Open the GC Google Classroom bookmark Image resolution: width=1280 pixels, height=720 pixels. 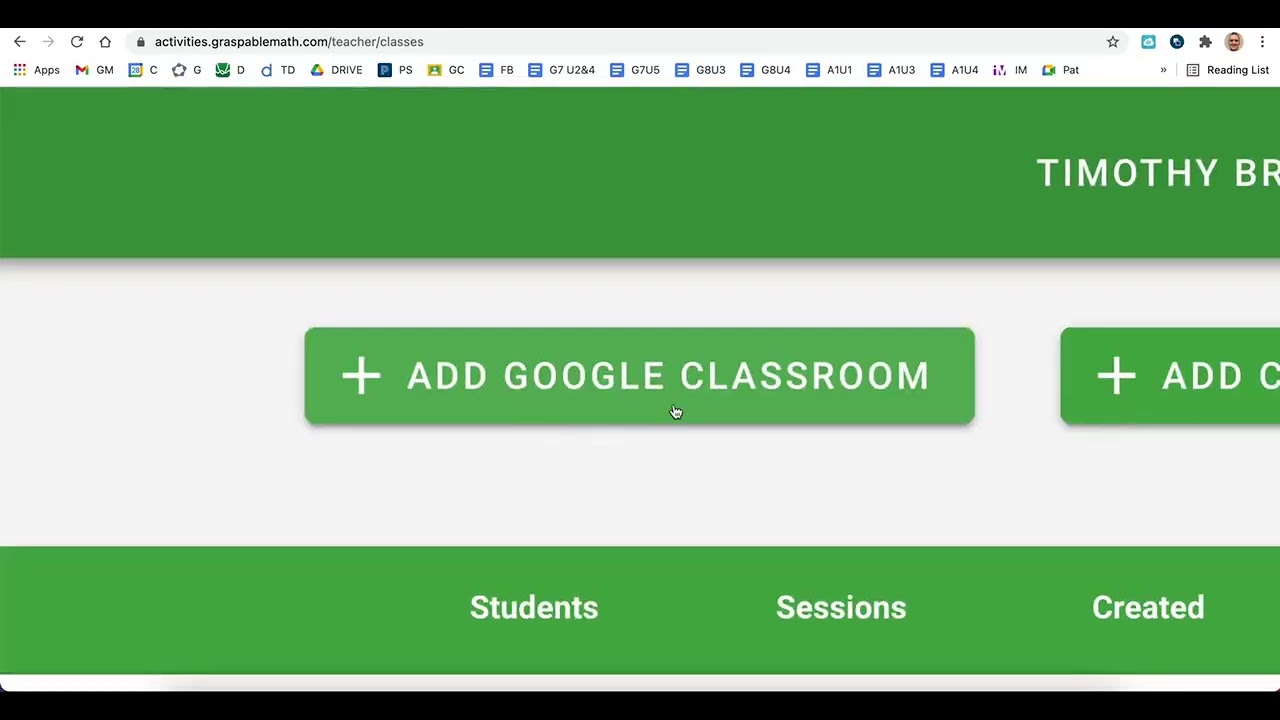pos(446,70)
